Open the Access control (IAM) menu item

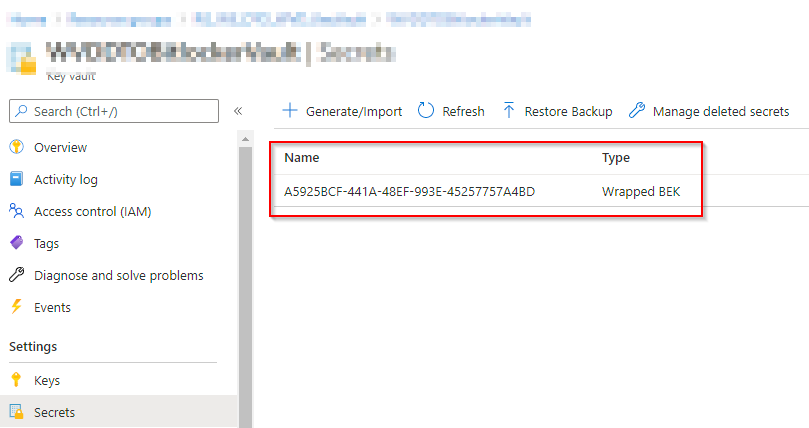click(92, 211)
